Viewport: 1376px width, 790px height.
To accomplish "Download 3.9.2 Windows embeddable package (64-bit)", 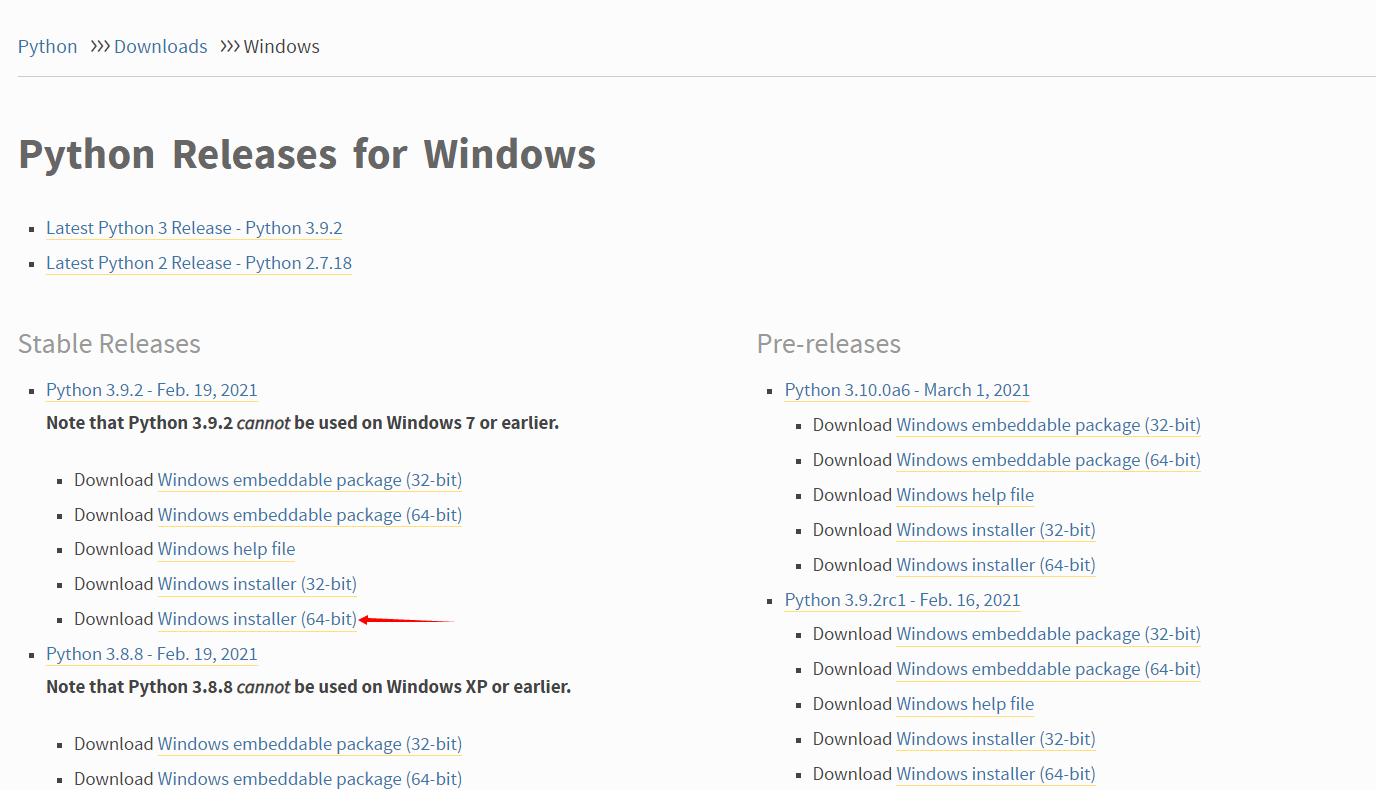I will 310,515.
